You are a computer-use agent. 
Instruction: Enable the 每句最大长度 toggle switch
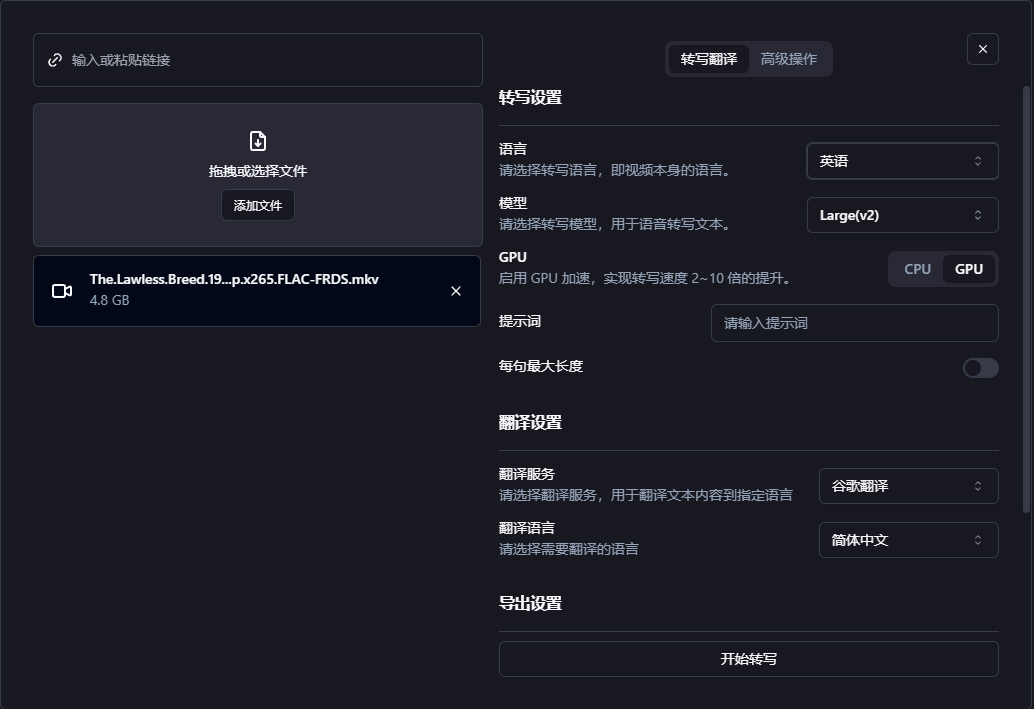click(980, 368)
